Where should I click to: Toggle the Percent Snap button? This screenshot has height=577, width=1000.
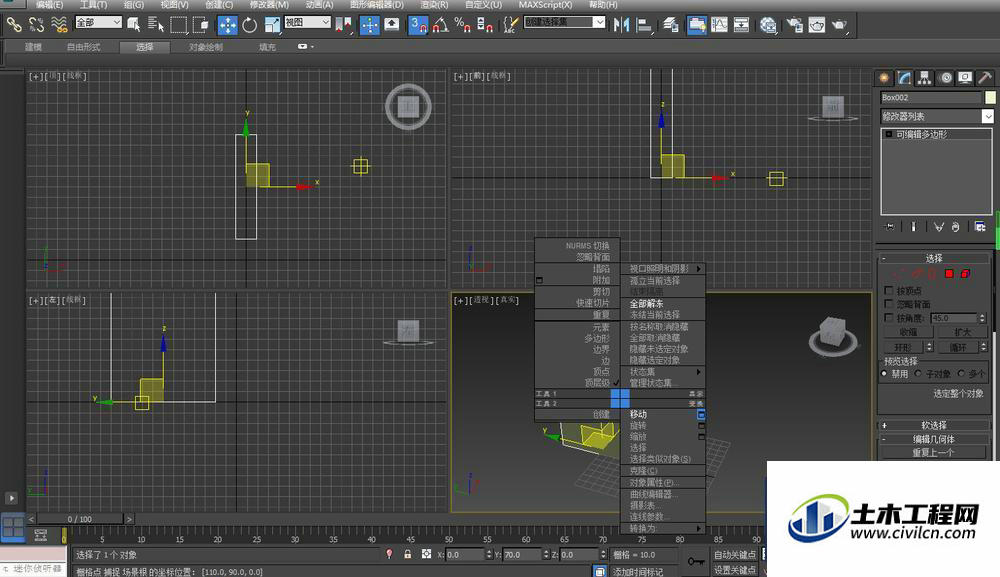(462, 25)
